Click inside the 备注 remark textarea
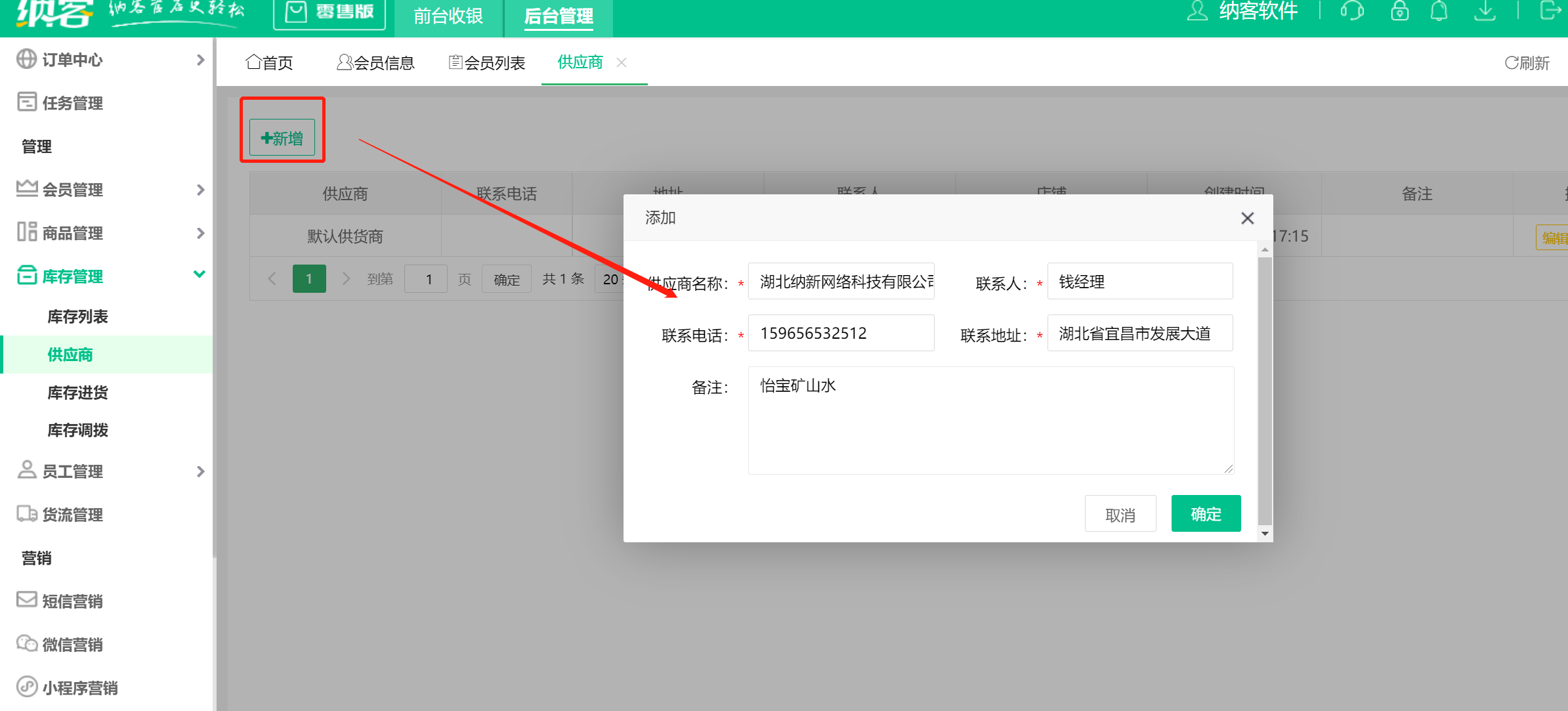Image resolution: width=1568 pixels, height=711 pixels. pos(990,420)
